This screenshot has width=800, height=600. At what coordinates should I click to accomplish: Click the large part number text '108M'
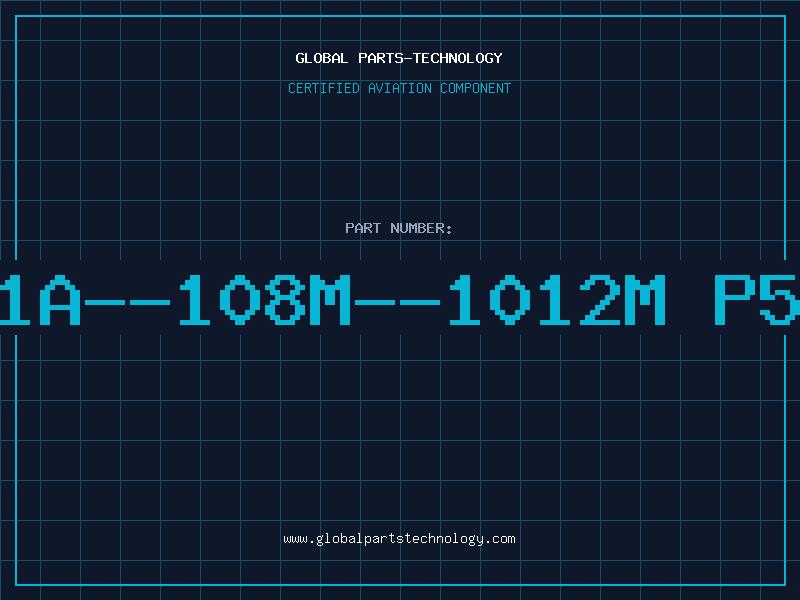coord(265,299)
